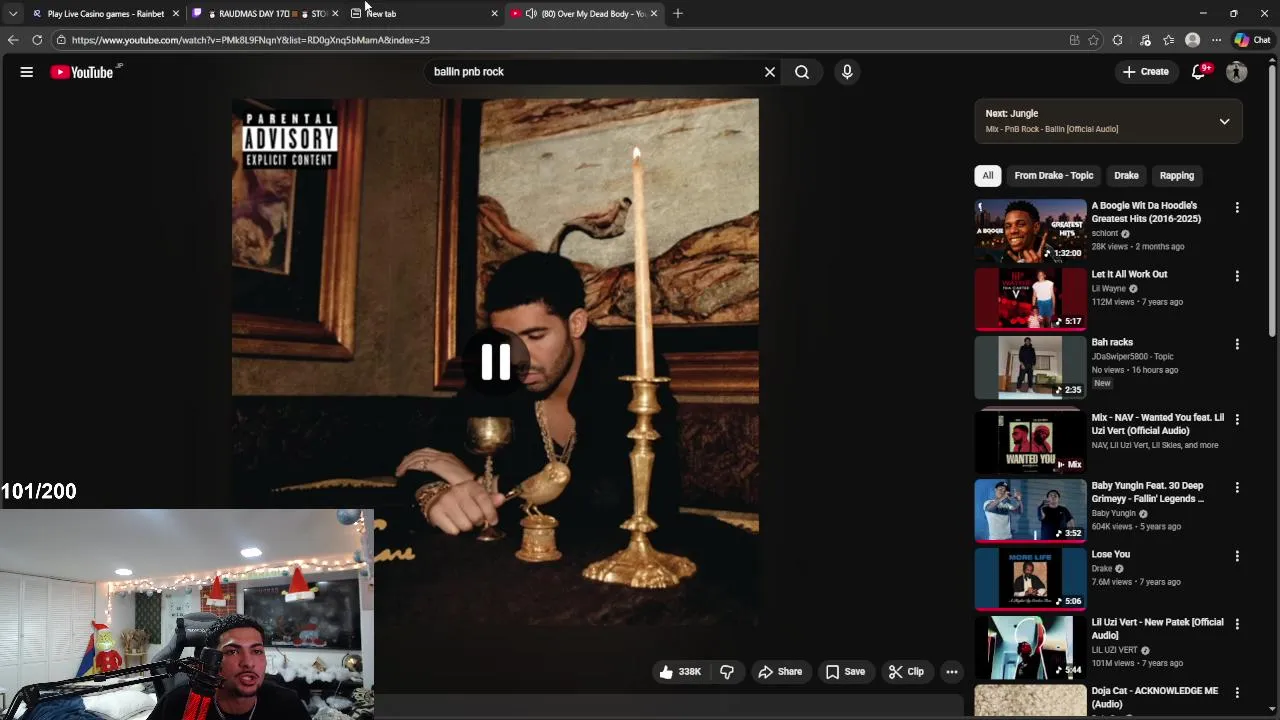Open options for Bah racks
This screenshot has height=720, width=1280.
point(1237,344)
